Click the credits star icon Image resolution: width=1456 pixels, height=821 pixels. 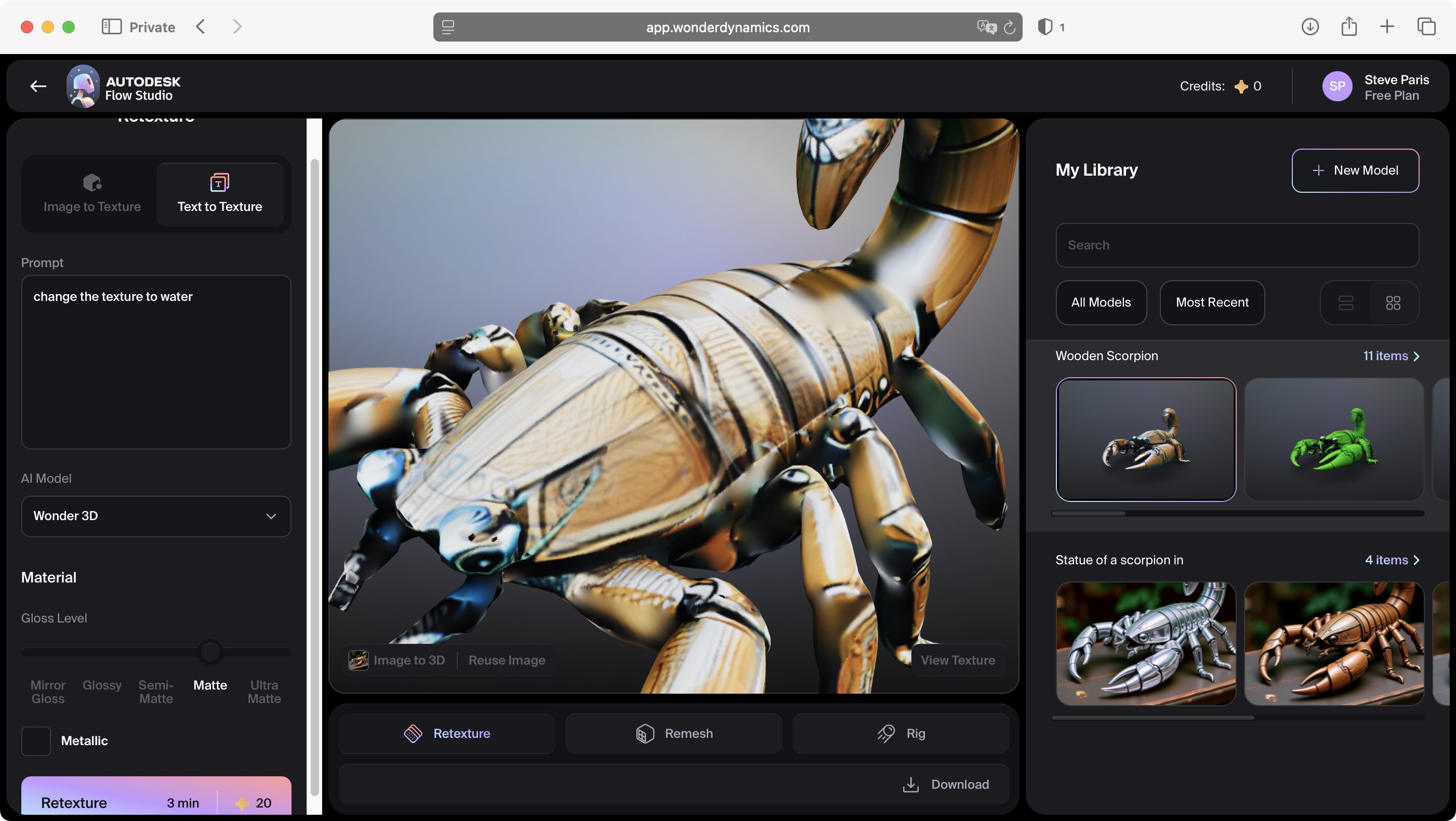click(1241, 86)
